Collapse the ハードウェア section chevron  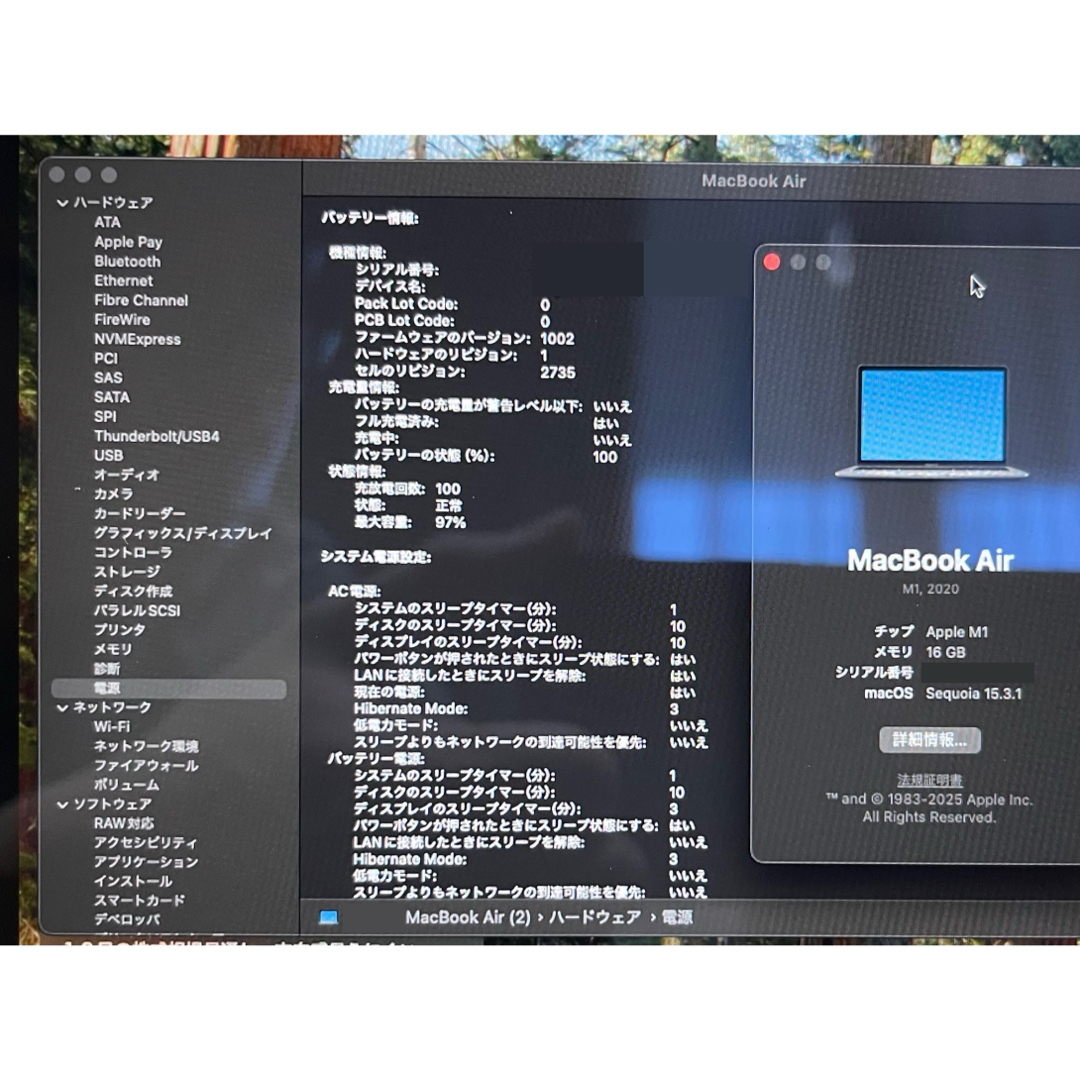coord(63,203)
